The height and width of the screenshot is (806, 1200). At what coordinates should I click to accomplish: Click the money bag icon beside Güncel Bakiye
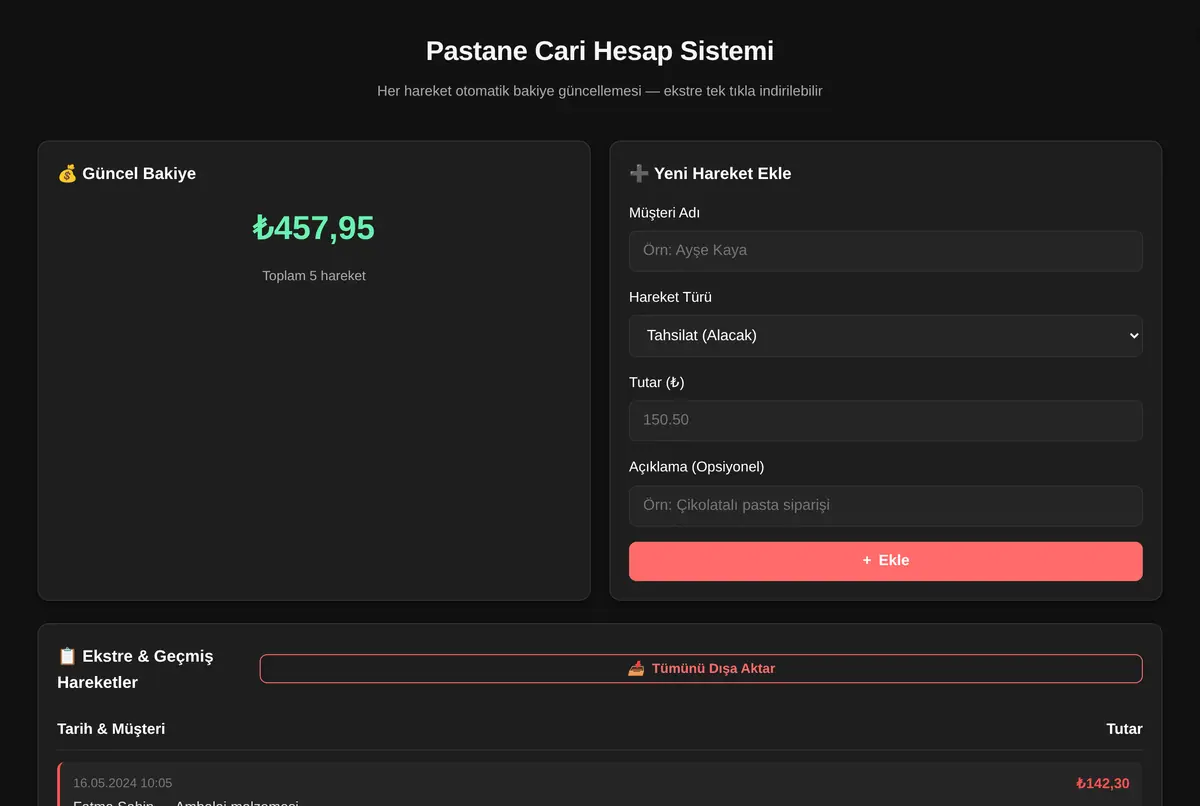pos(67,174)
